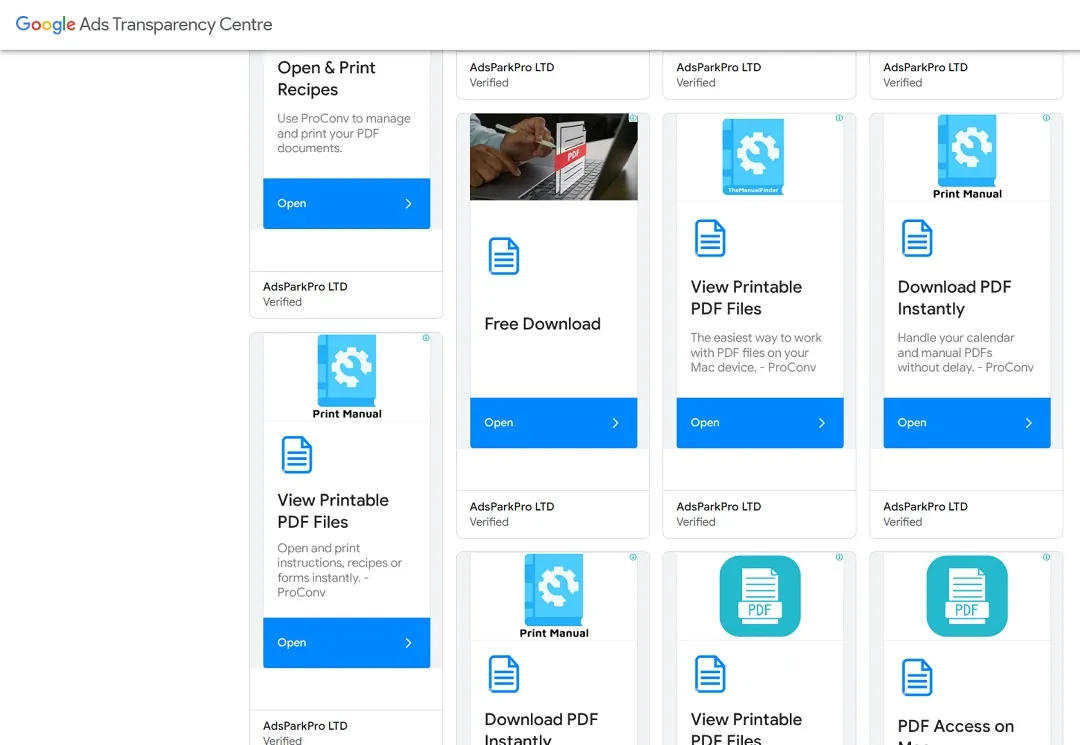Click Print Manual logo in ad below Free Download

[x=554, y=596]
